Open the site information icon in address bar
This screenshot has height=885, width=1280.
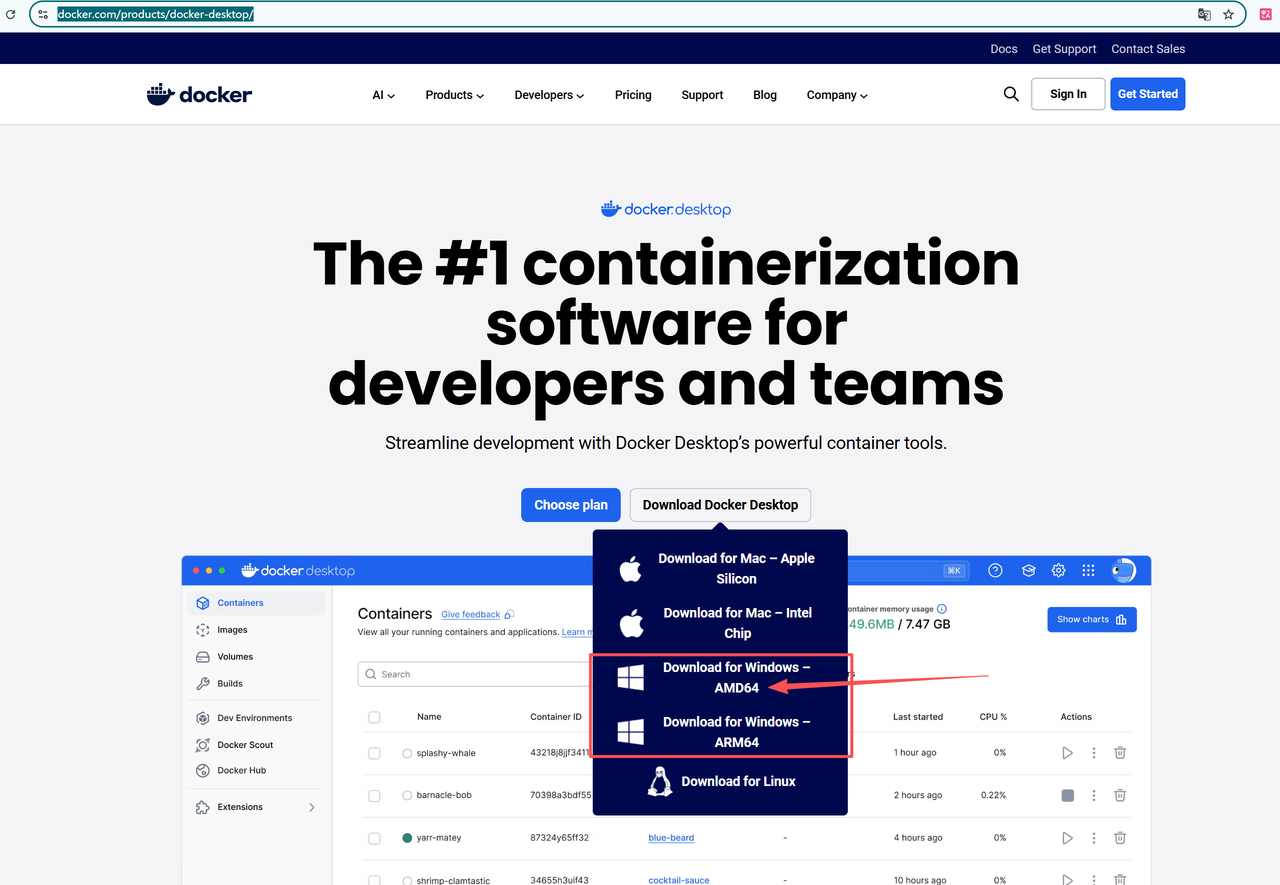click(43, 14)
